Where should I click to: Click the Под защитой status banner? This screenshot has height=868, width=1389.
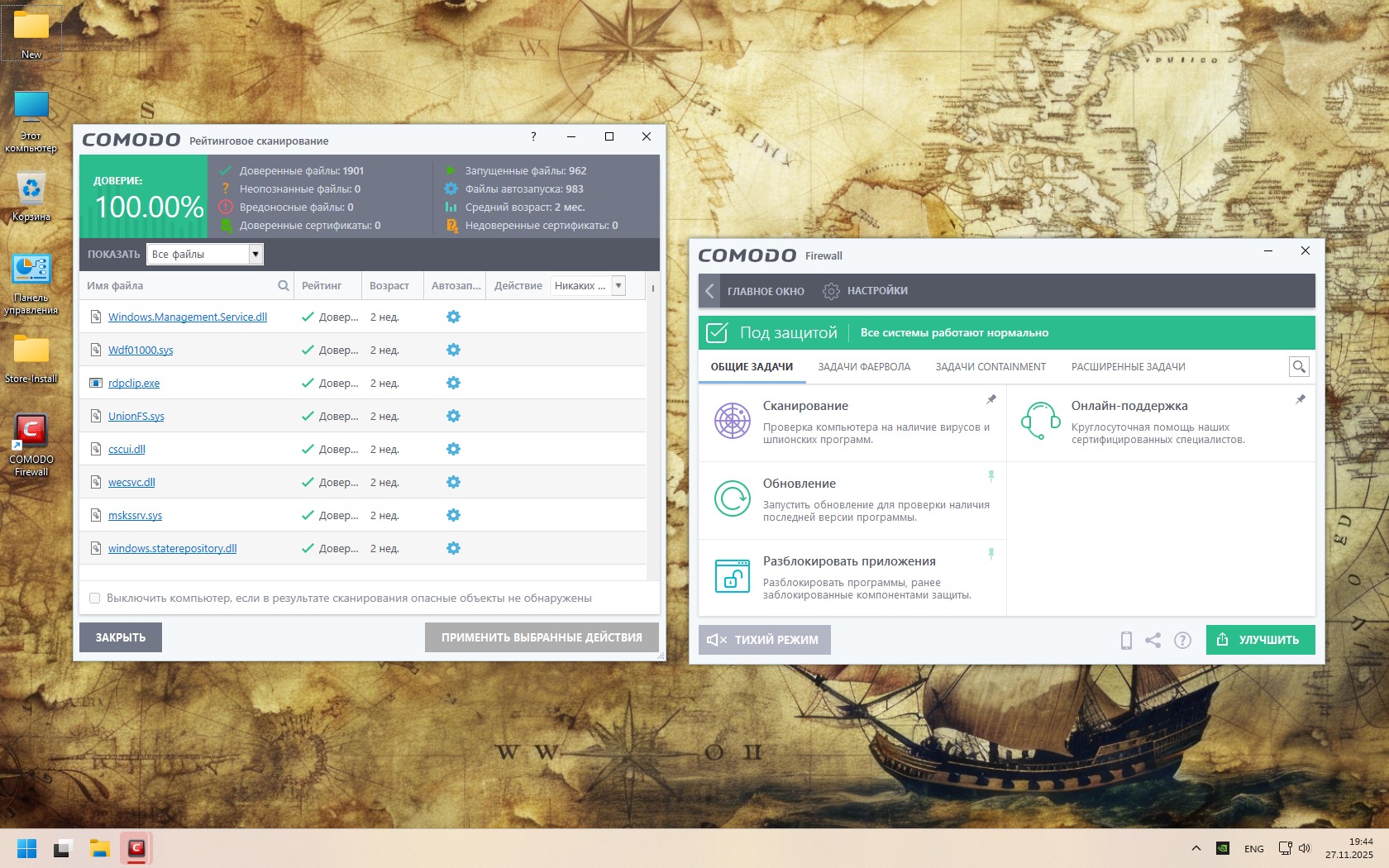(x=1007, y=332)
